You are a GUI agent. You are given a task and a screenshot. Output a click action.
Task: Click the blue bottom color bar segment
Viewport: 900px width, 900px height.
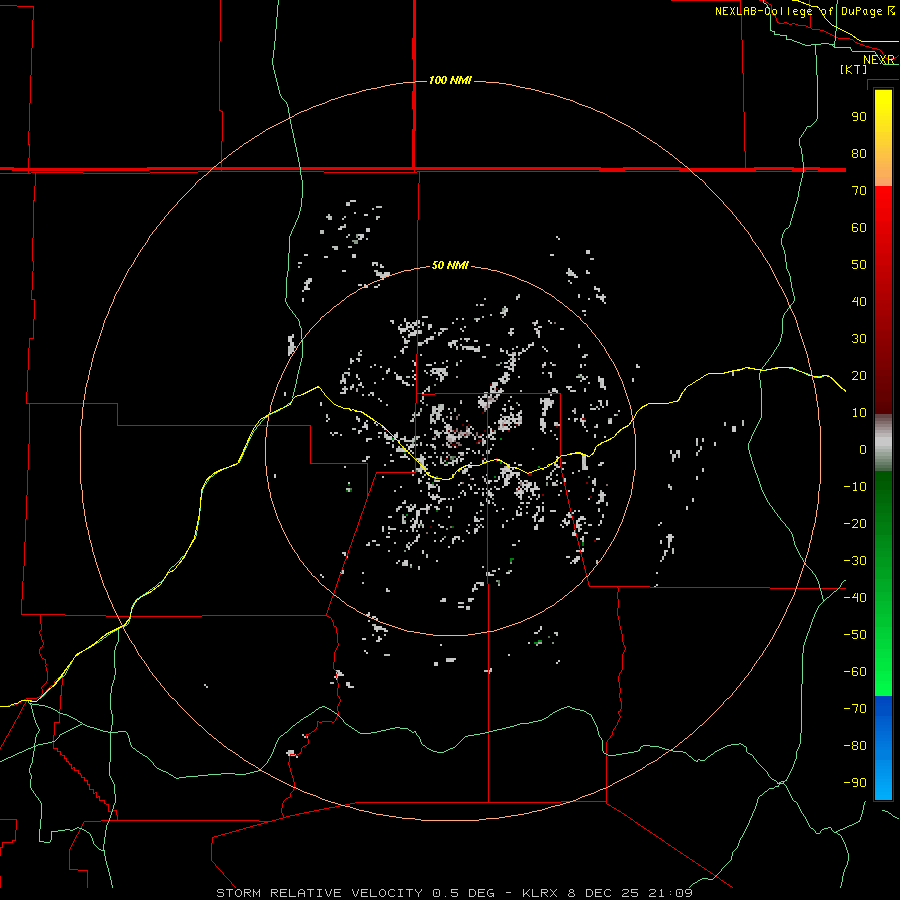(883, 748)
